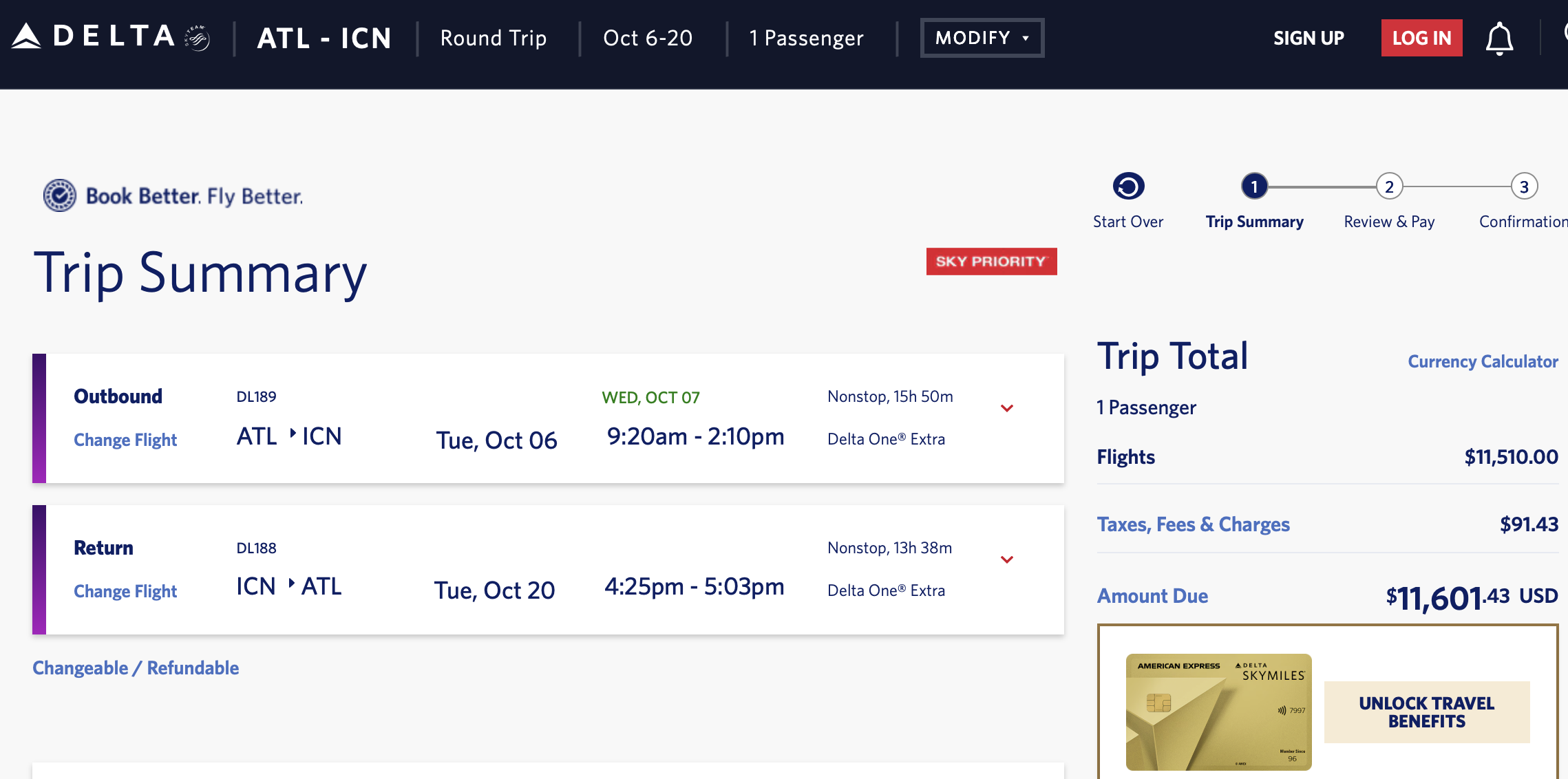Click step 2 Review & Pay circle
Image resolution: width=1568 pixels, height=779 pixels.
(1389, 186)
